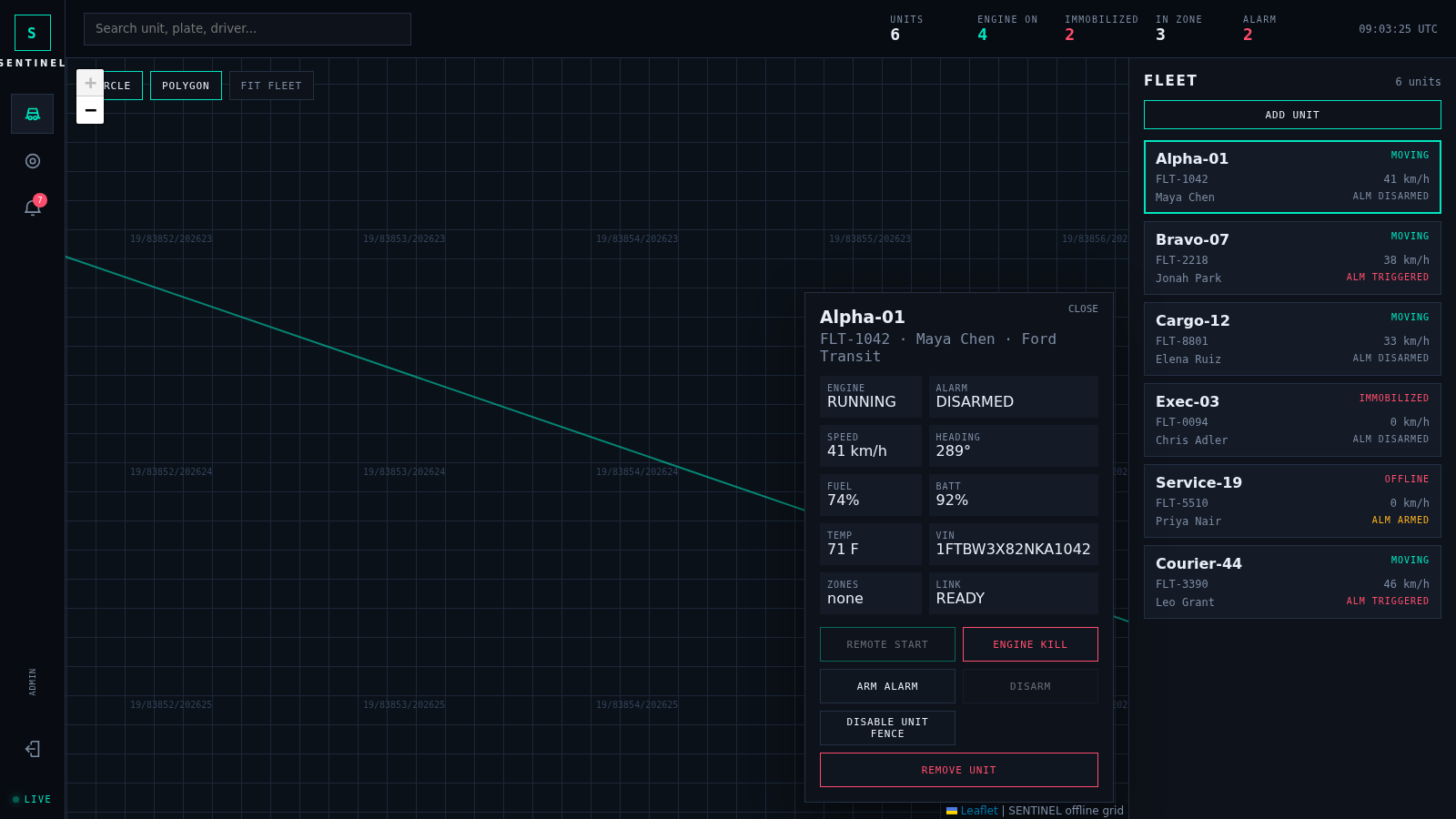Select the Bravo-07 fleet card
Viewport: 1456px width, 819px height.
coord(1292,258)
